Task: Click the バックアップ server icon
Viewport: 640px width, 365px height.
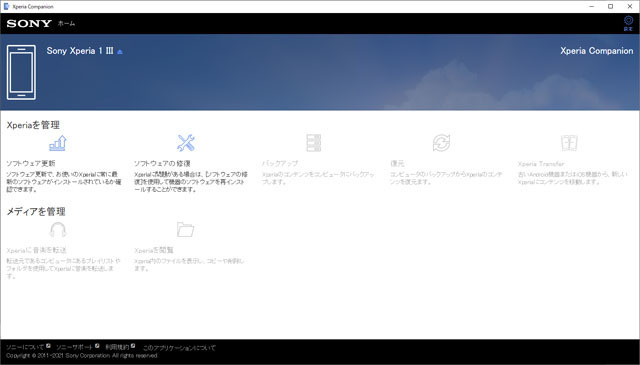Action: 313,143
